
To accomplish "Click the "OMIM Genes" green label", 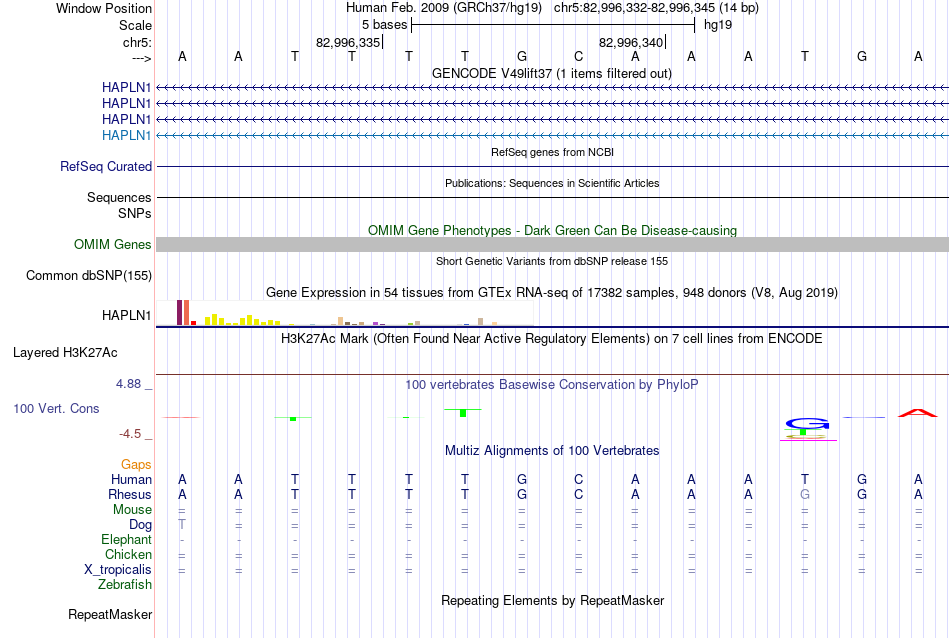I will 112,244.
